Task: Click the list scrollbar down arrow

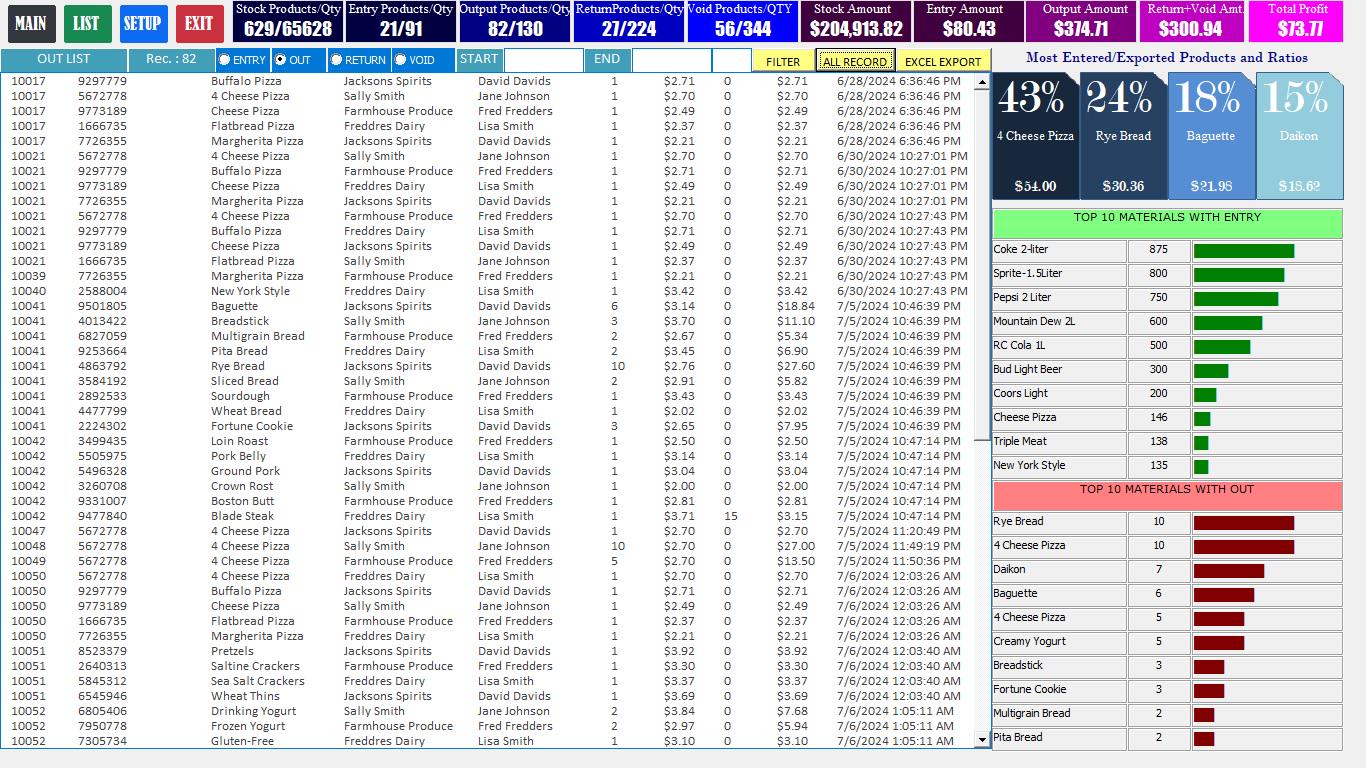Action: click(x=982, y=740)
